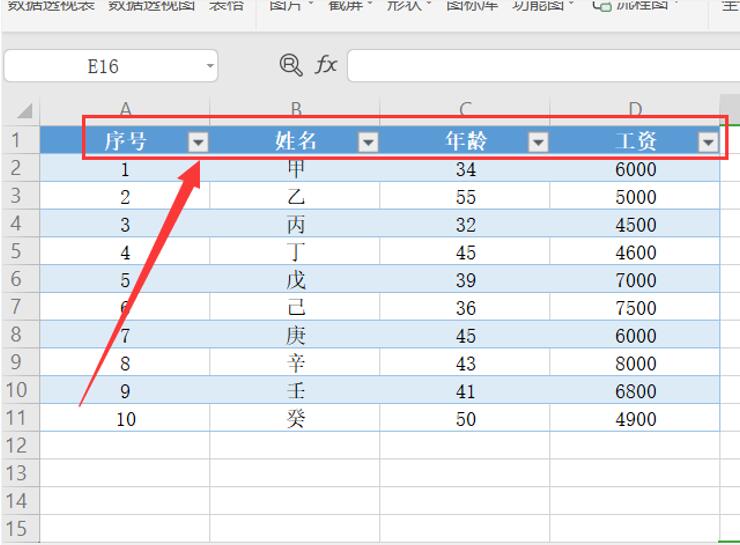740x545 pixels.
Task: Select the 序号 cell with value 10
Action: tap(125, 418)
